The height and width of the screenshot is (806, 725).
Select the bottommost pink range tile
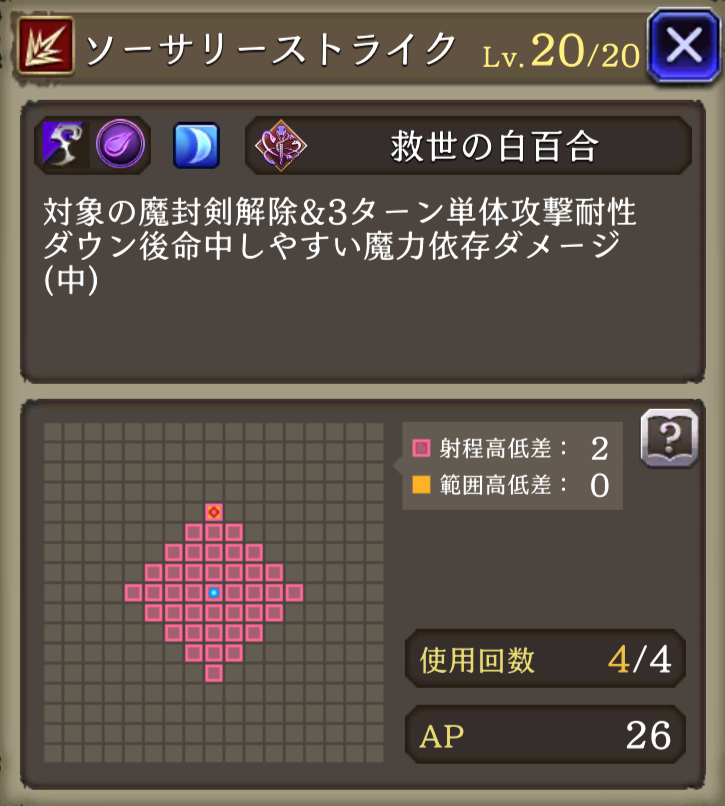(214, 673)
